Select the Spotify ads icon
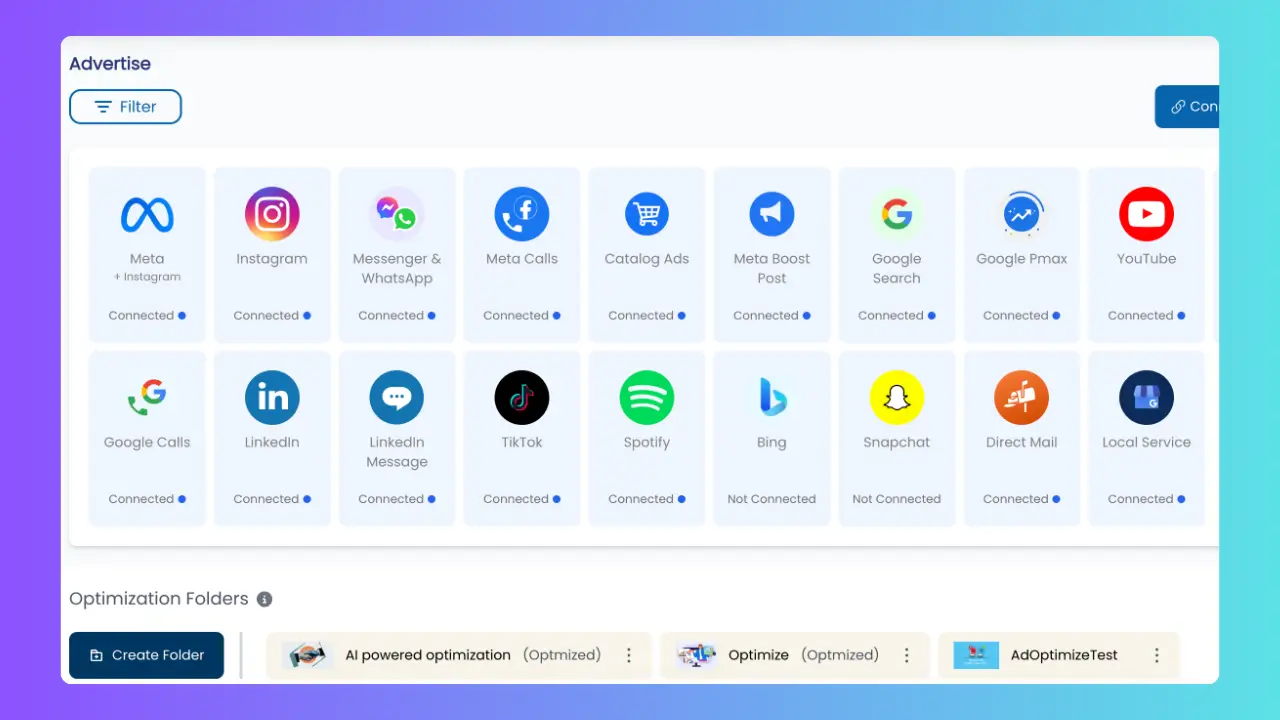The height and width of the screenshot is (720, 1280). [x=647, y=398]
